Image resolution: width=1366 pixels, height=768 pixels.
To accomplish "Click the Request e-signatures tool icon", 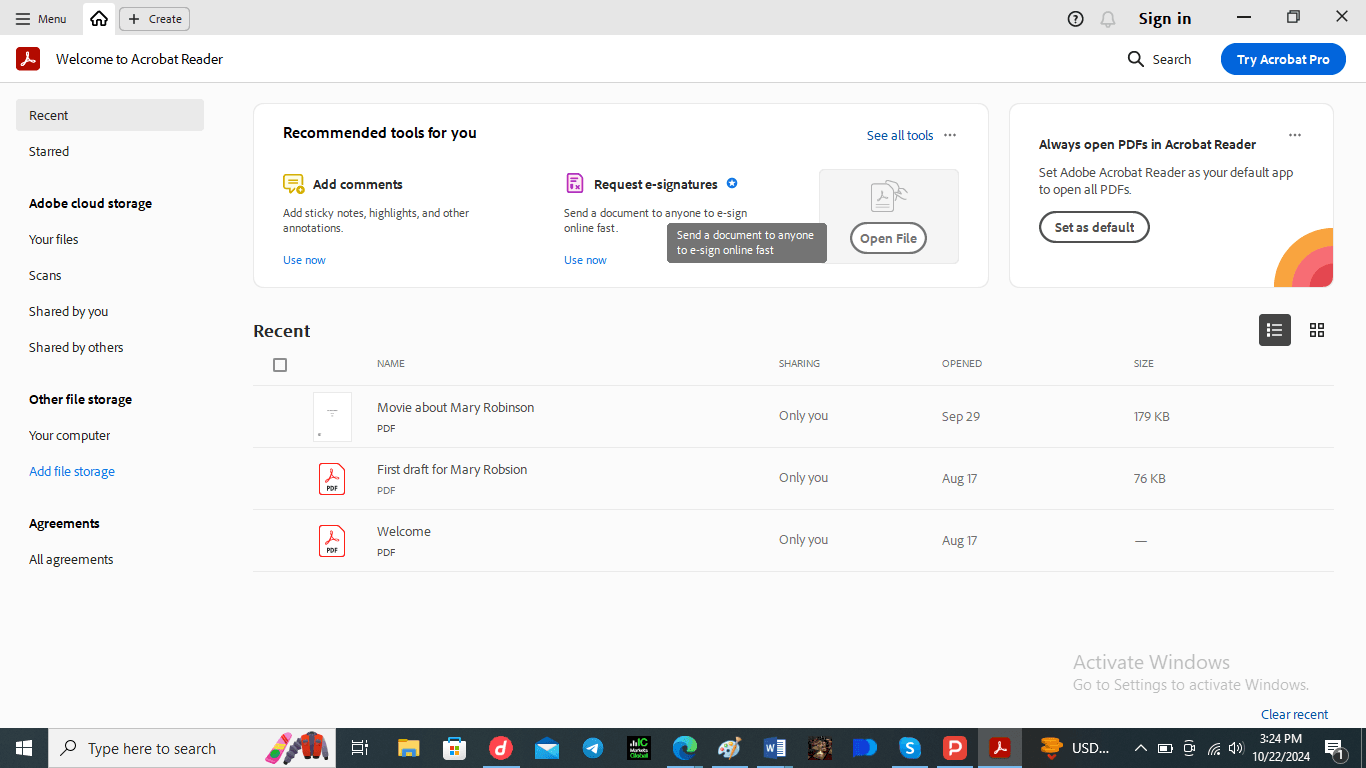I will click(x=574, y=183).
